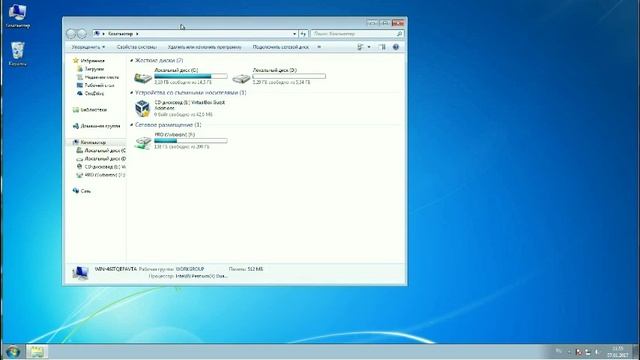Click the taskbar clock
This screenshot has height=360, width=640.
tap(618, 352)
